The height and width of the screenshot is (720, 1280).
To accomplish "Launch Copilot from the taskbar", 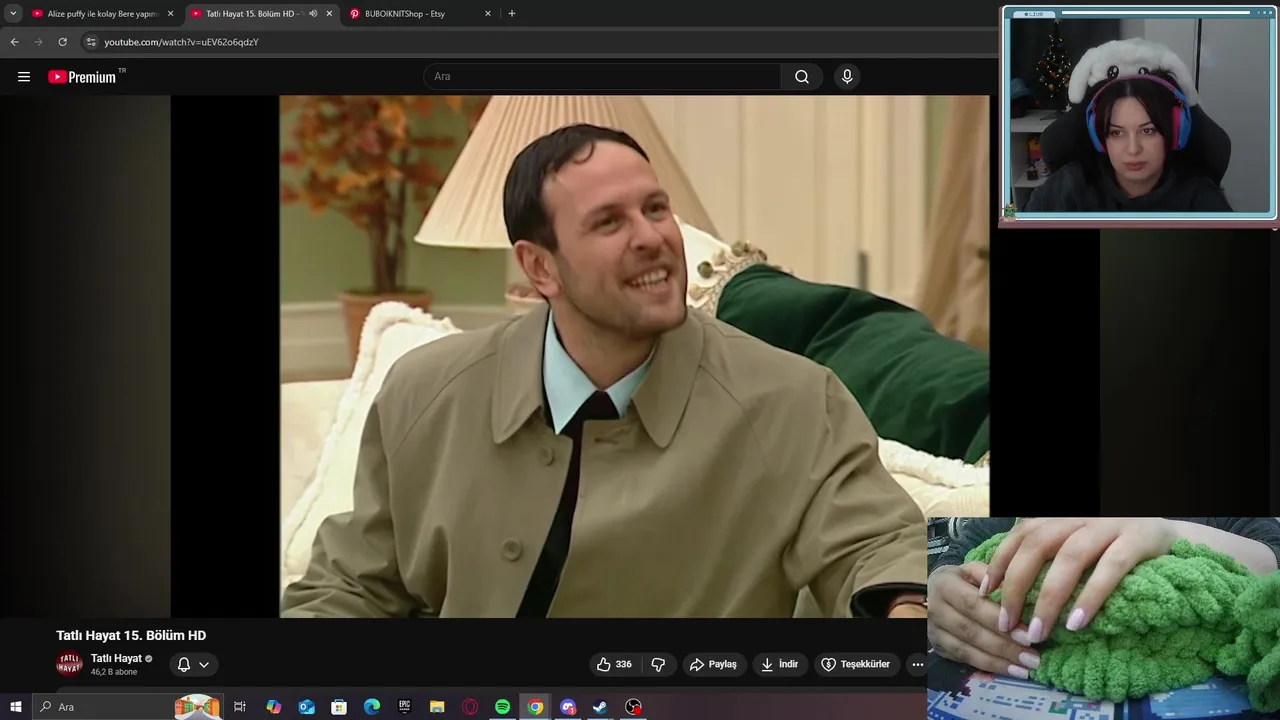I will click(274, 707).
